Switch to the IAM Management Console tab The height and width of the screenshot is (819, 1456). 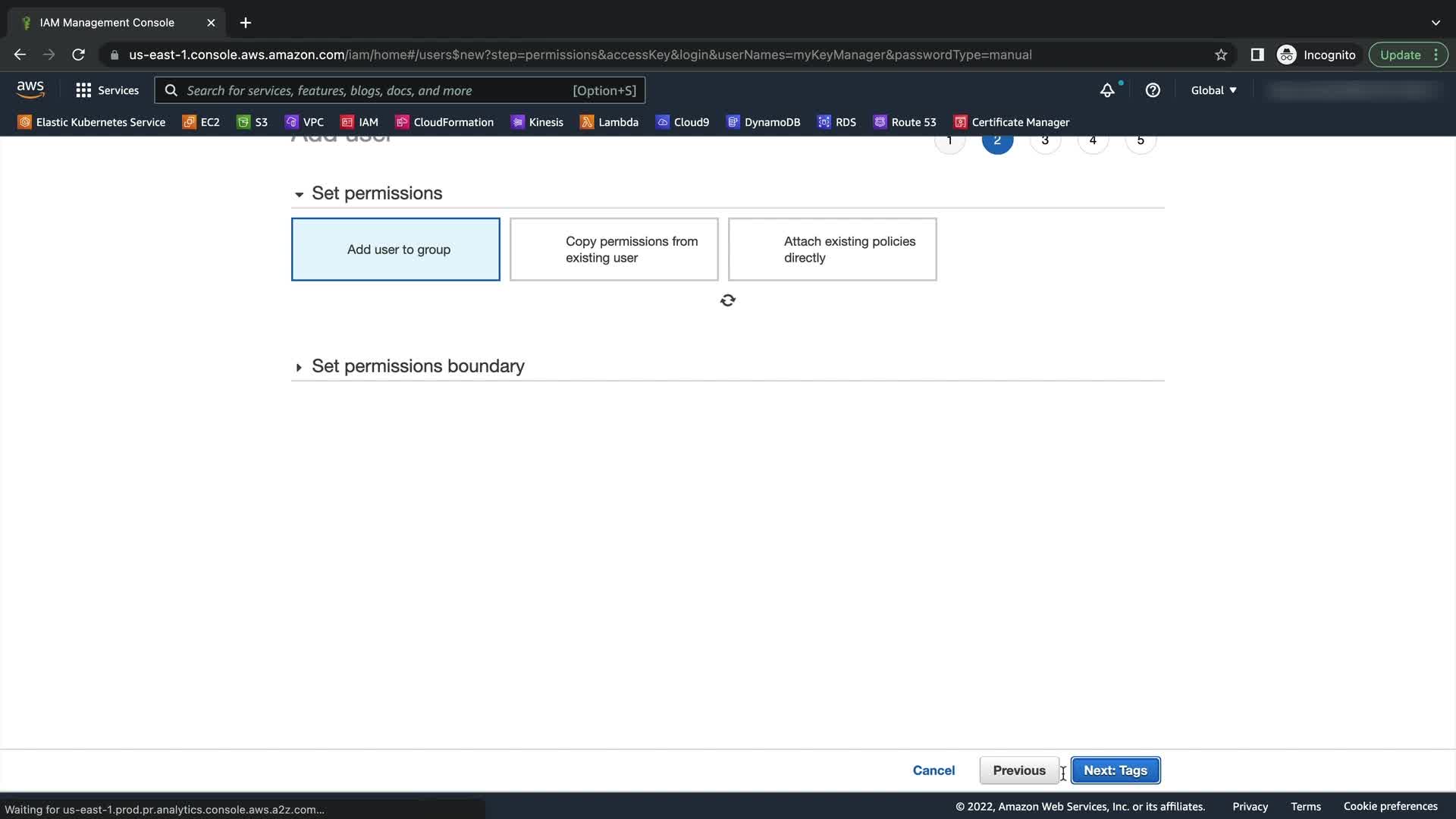(x=107, y=23)
